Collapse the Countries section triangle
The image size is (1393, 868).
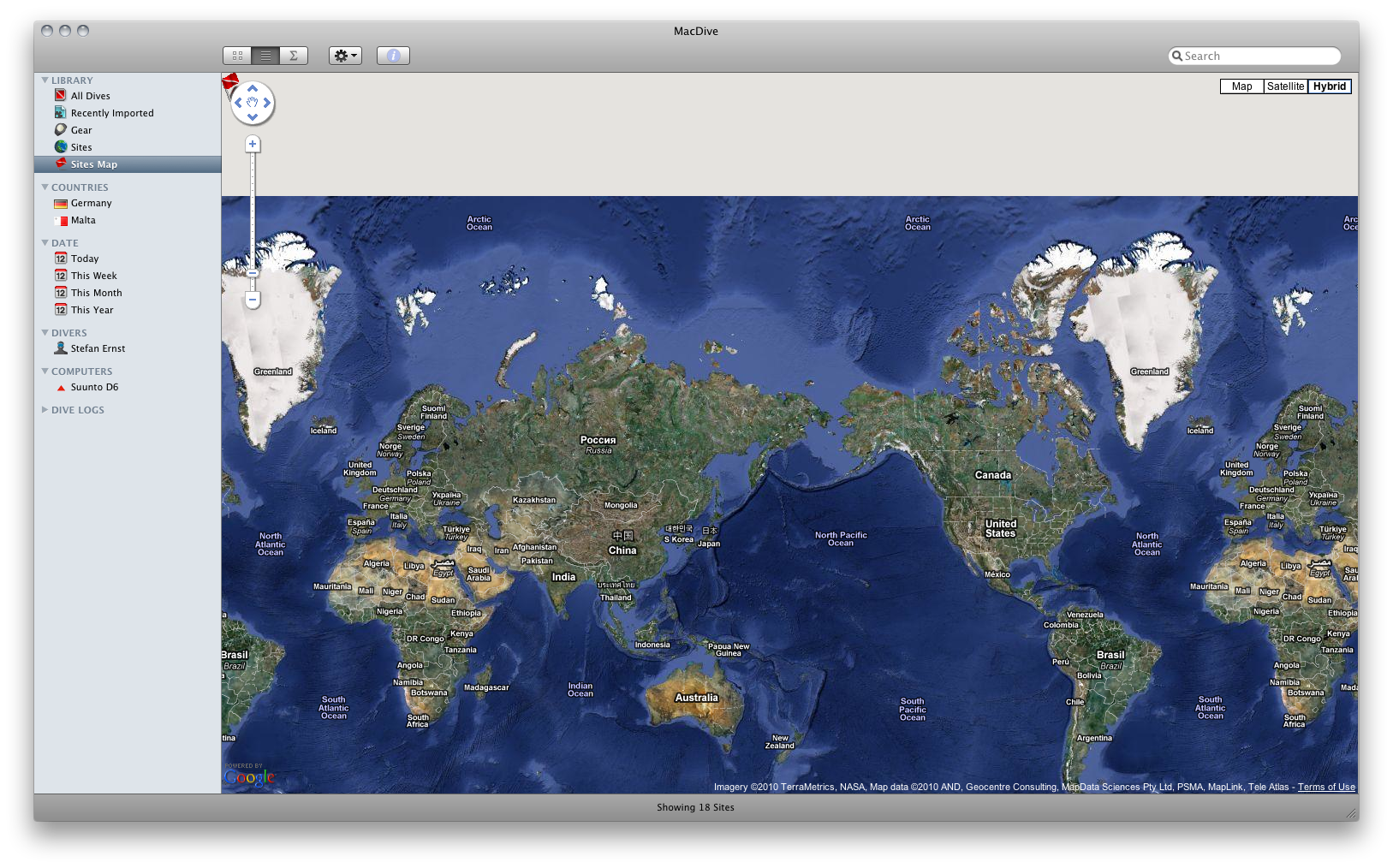tap(45, 187)
